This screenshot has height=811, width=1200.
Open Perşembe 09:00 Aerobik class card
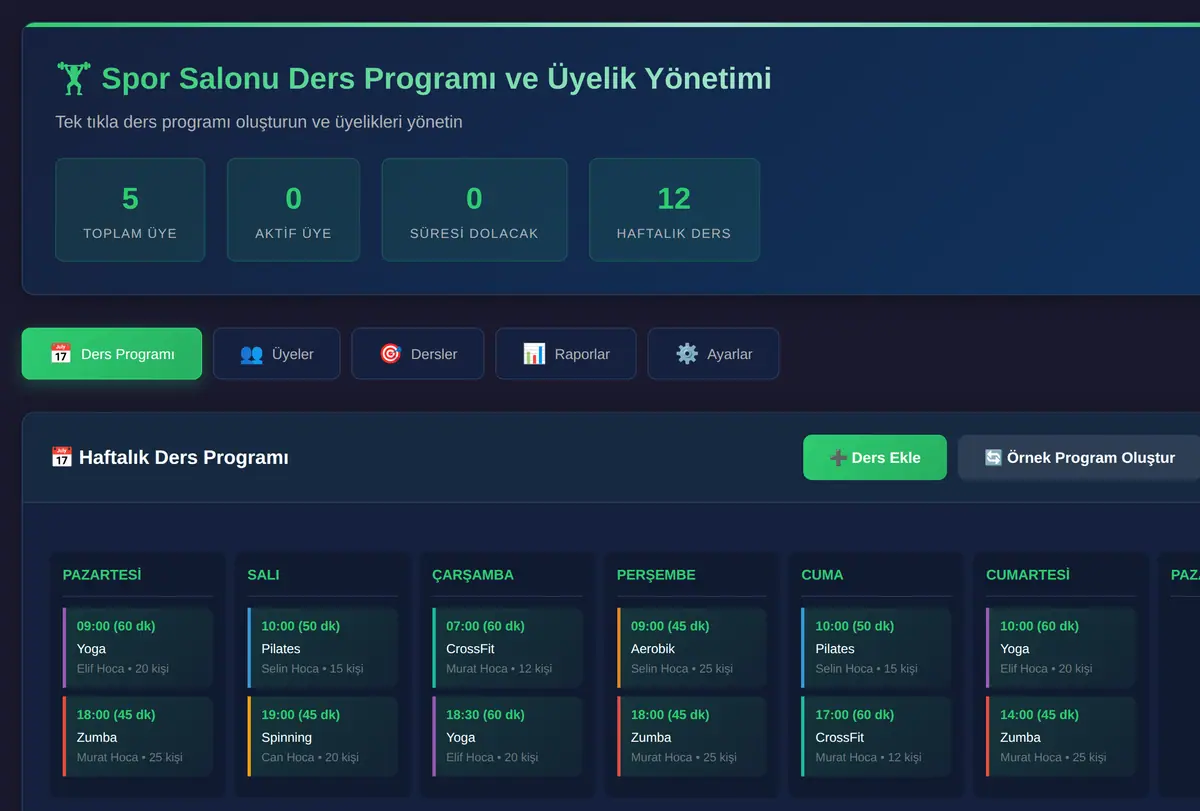pyautogui.click(x=692, y=647)
